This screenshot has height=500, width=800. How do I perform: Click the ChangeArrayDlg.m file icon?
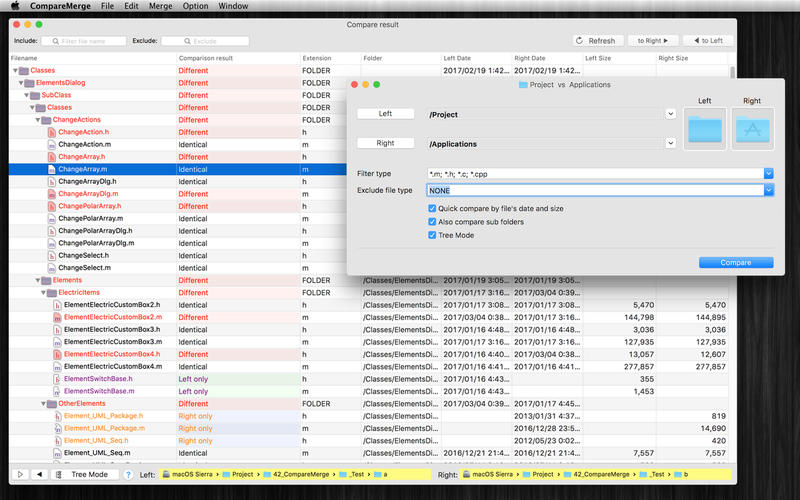tap(52, 194)
